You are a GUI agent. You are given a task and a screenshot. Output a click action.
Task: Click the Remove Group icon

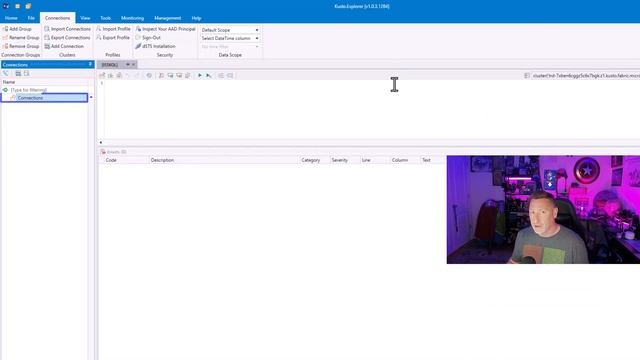[x=5, y=46]
